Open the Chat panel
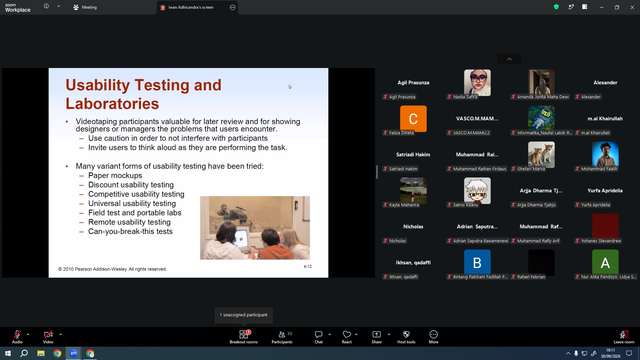 (318, 337)
